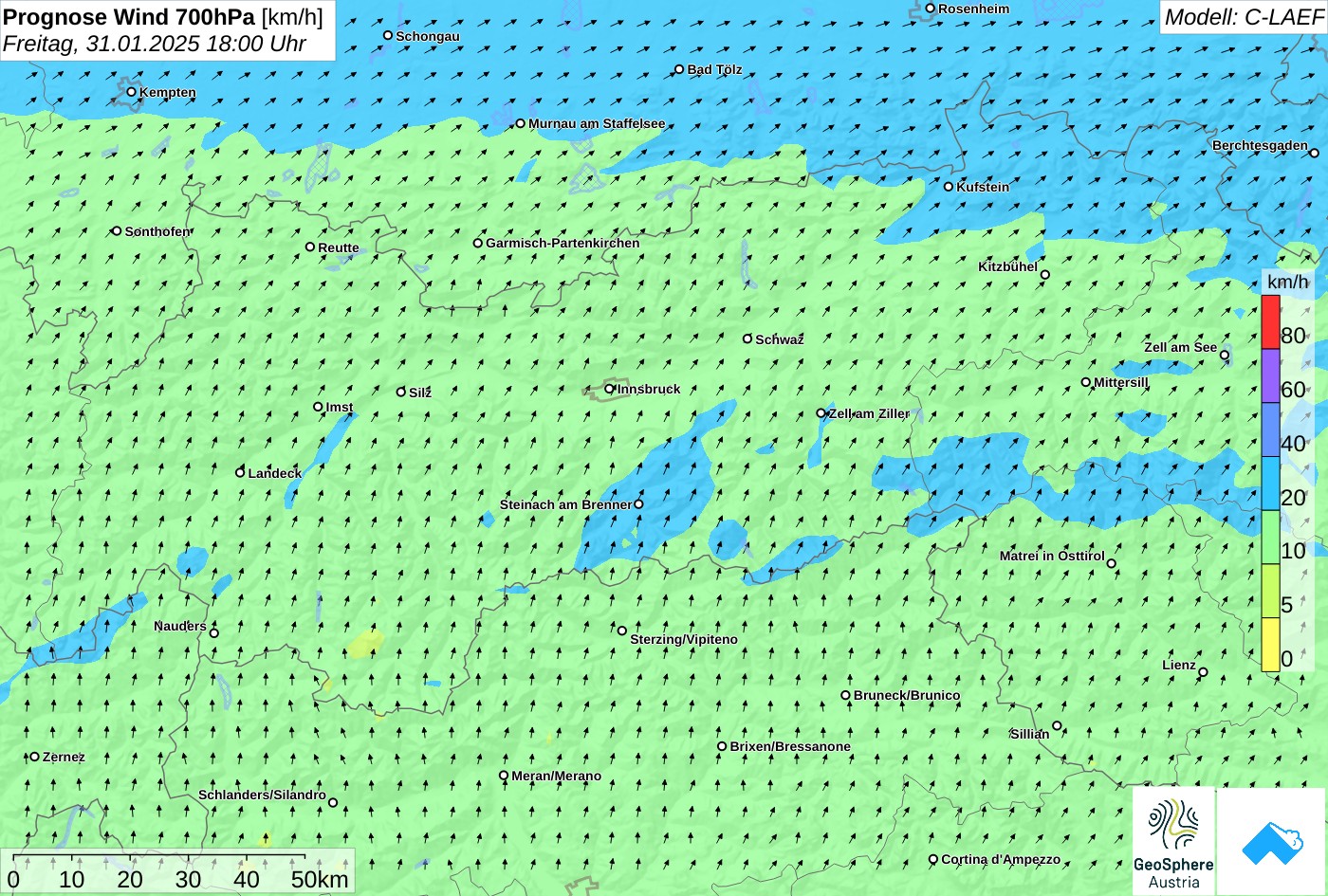This screenshot has height=896, width=1328.
Task: Click the Meran/Merano label
Action: pos(557,777)
